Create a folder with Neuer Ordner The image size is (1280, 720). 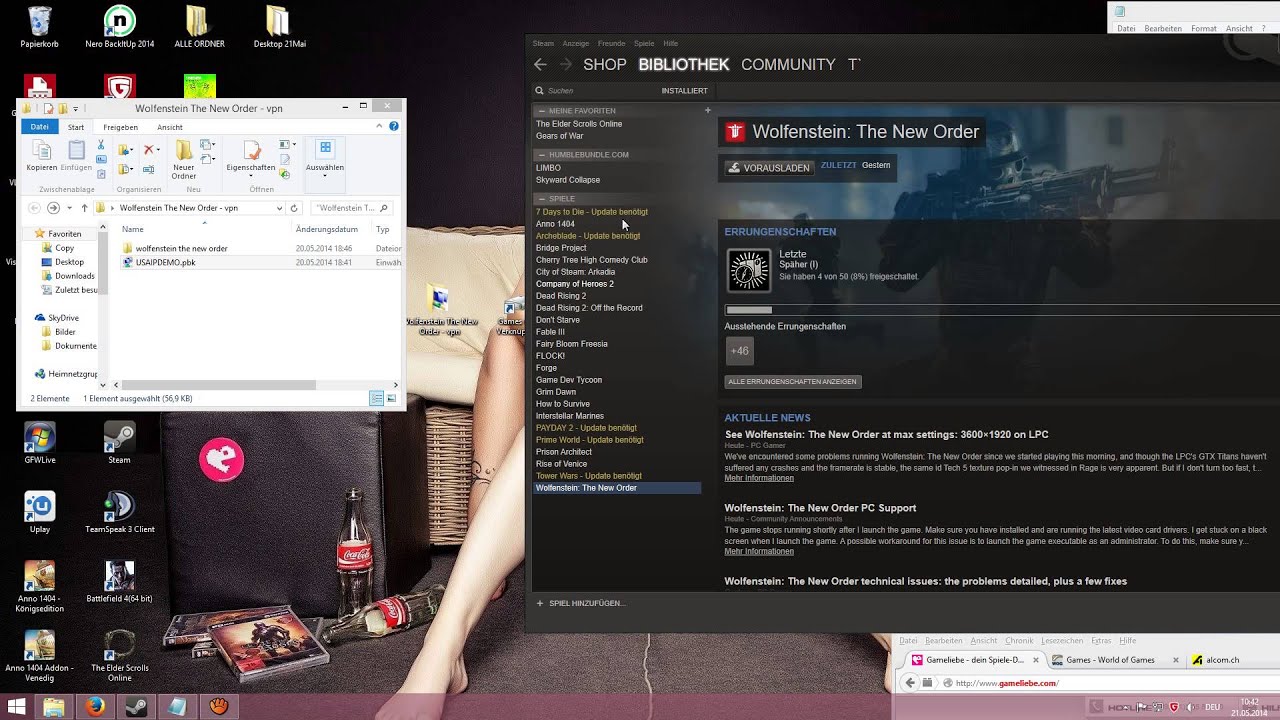click(184, 160)
